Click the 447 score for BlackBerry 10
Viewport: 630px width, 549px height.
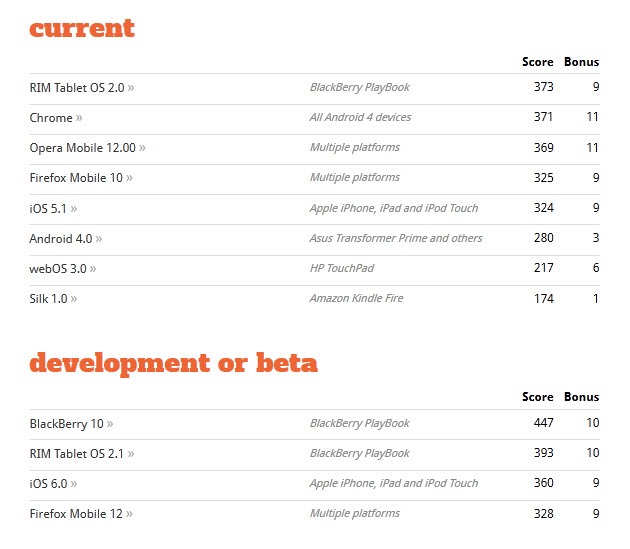pos(544,423)
